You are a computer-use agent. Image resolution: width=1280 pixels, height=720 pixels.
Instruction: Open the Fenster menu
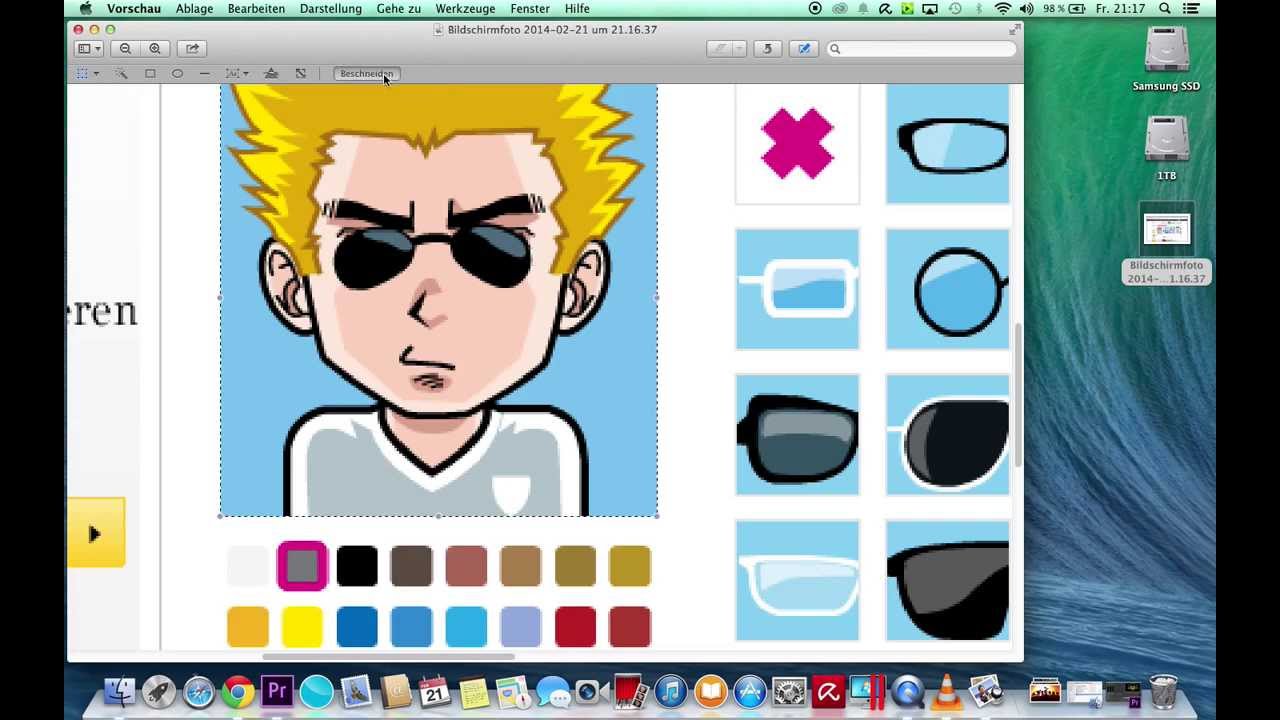click(530, 9)
